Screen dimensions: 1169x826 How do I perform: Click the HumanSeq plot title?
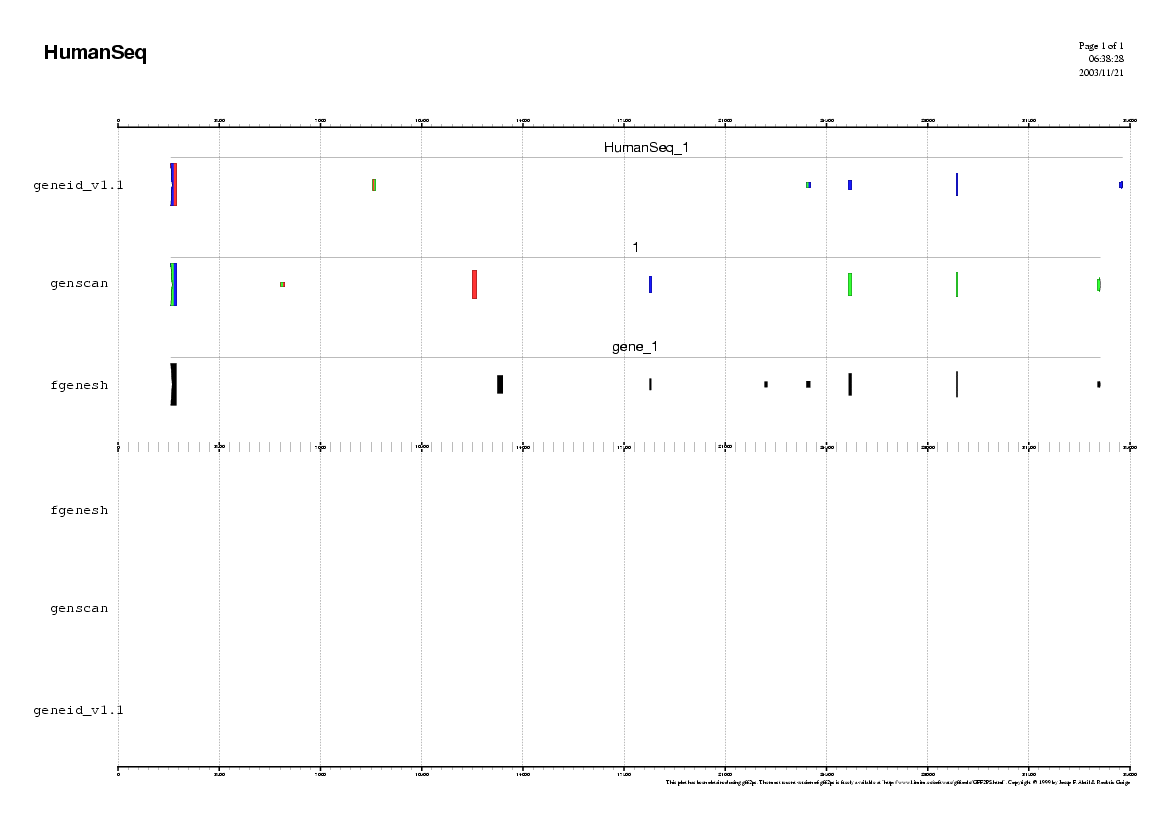tap(95, 54)
